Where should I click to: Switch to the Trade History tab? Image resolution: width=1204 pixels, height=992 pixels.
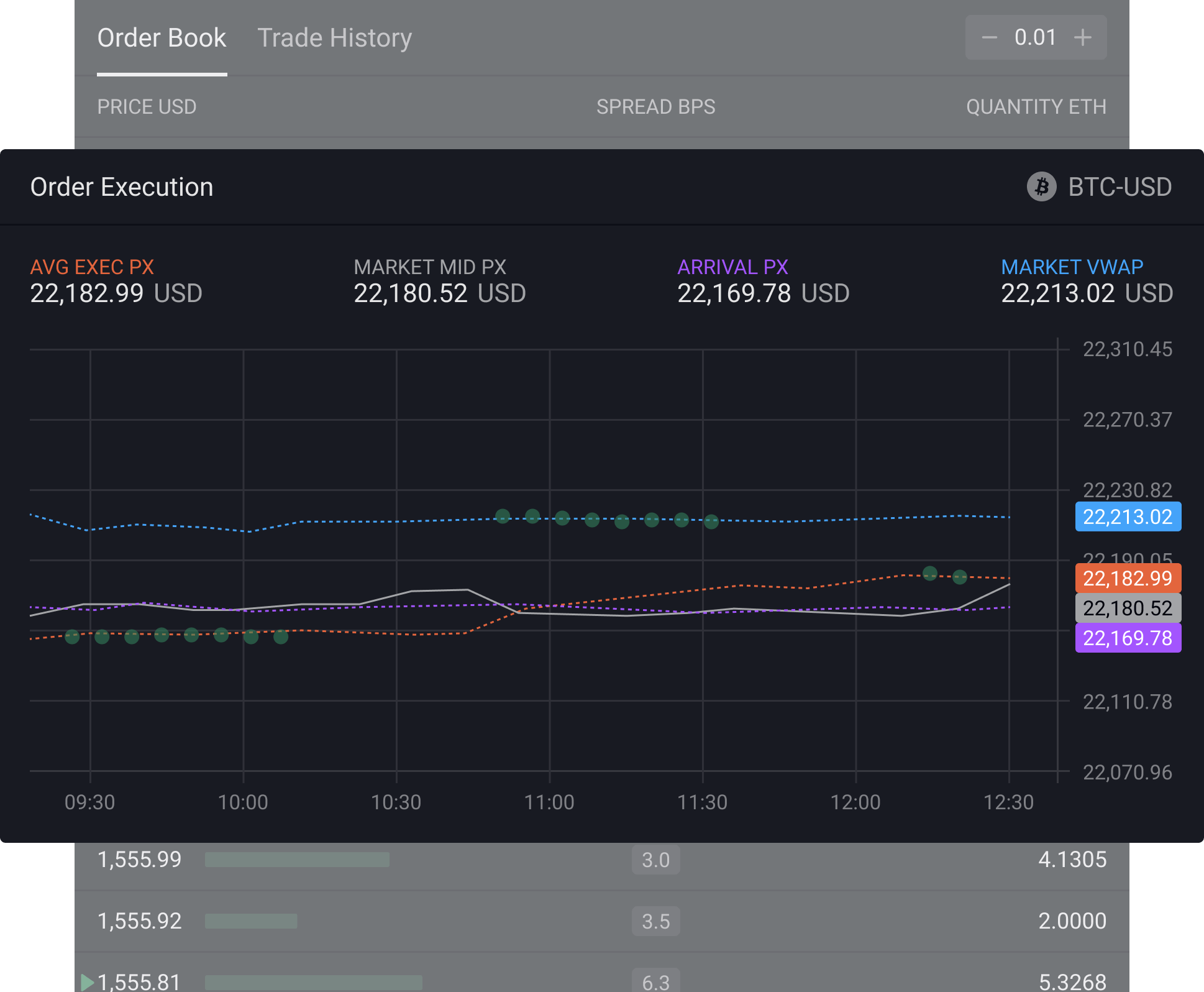335,37
